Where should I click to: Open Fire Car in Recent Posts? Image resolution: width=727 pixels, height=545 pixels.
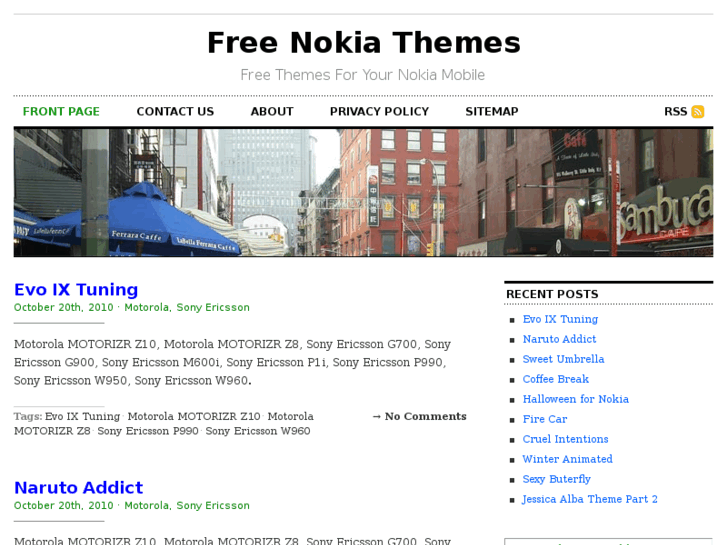click(545, 419)
